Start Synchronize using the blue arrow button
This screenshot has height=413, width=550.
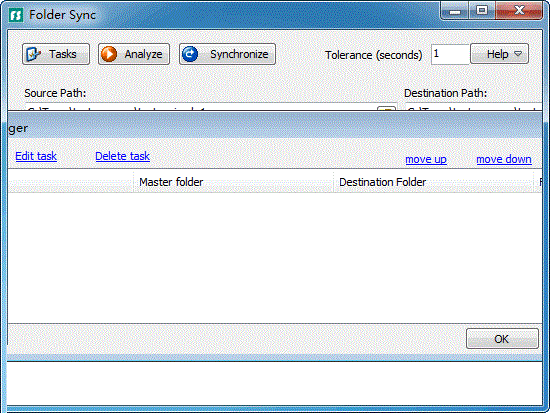227,54
